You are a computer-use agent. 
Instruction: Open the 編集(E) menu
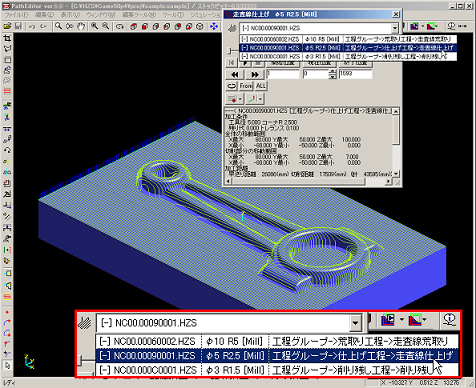(44, 15)
